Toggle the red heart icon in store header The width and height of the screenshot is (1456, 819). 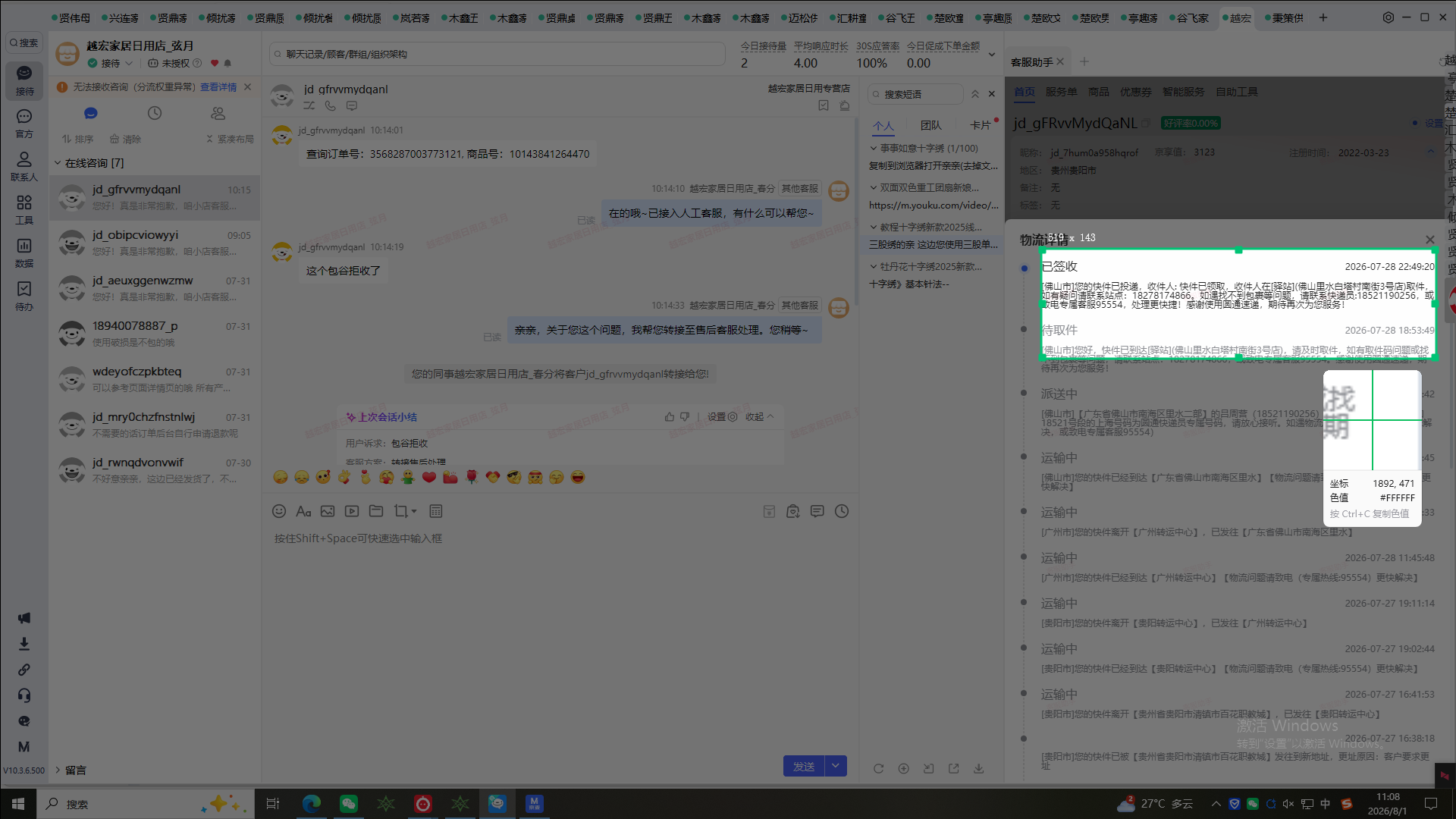point(215,64)
